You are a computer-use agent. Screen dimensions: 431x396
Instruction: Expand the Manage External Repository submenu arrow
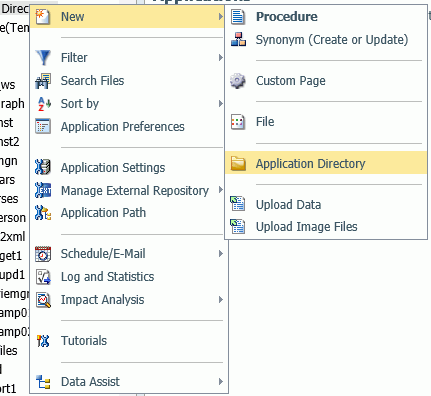pos(220,190)
